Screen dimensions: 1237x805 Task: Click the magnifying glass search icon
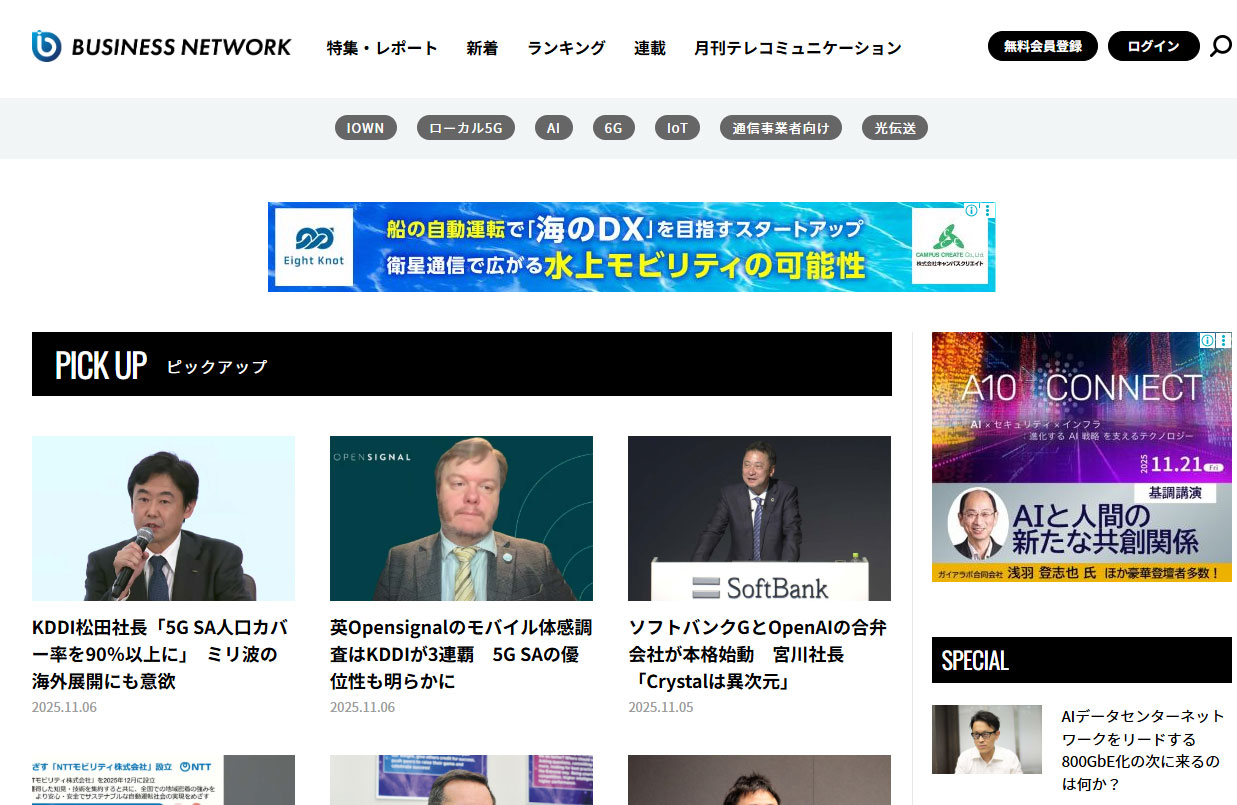1222,47
